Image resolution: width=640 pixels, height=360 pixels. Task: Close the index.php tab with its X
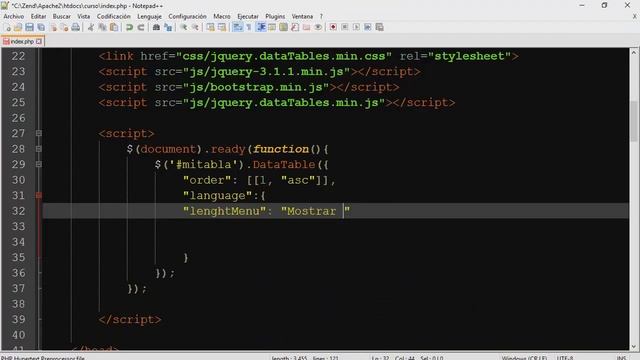click(x=39, y=41)
